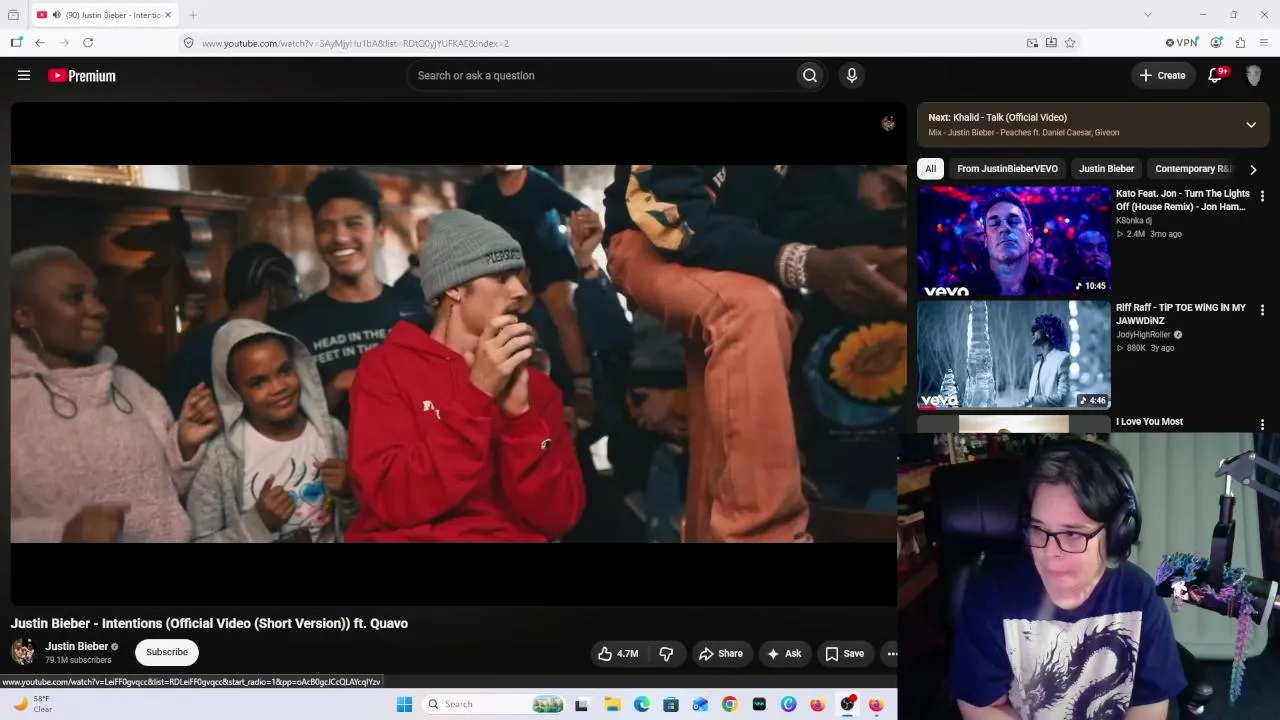This screenshot has width=1280, height=720.
Task: Open the browser main menu
Action: tap(1264, 43)
